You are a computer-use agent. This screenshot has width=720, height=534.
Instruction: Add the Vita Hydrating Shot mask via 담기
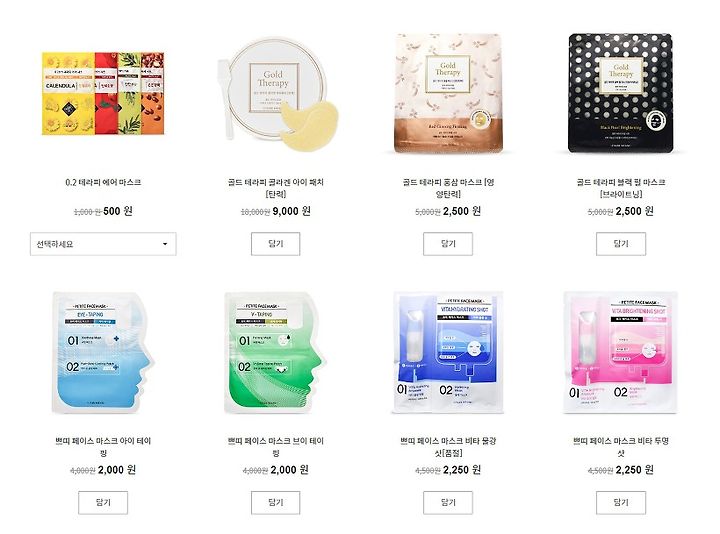448,503
